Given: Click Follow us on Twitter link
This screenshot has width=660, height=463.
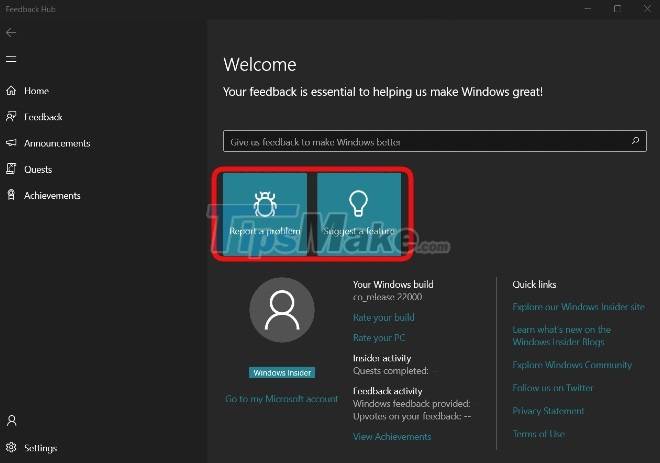Looking at the screenshot, I should pos(553,387).
